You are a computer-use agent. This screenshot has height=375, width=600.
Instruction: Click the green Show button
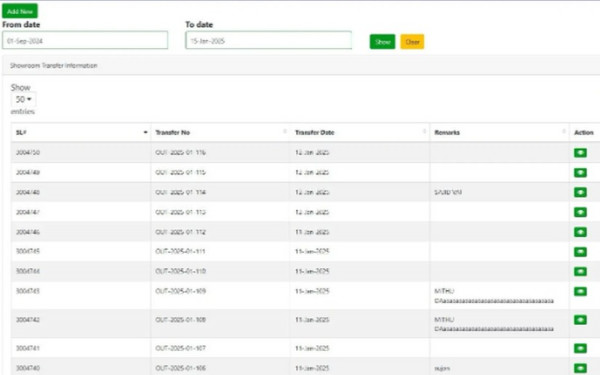click(x=382, y=42)
